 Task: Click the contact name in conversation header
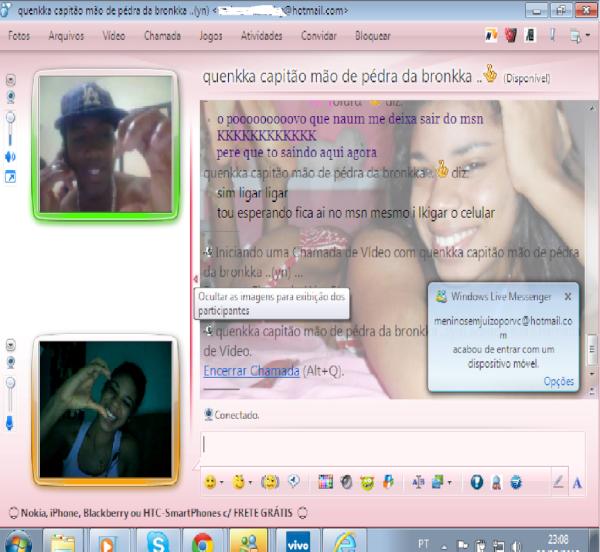(337, 77)
